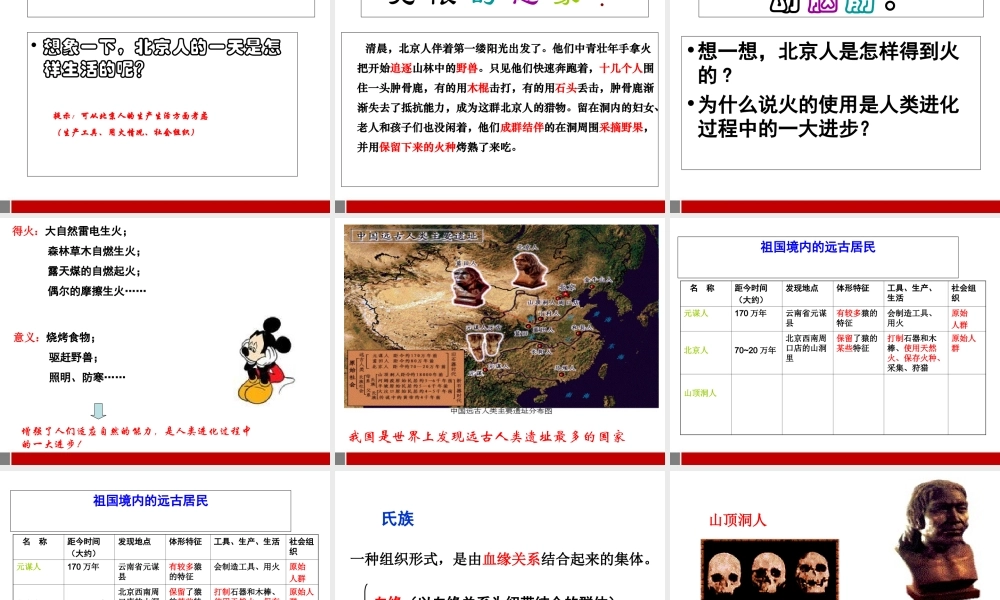
Task: Click the red phrase 成群结伴
Action: (522, 128)
